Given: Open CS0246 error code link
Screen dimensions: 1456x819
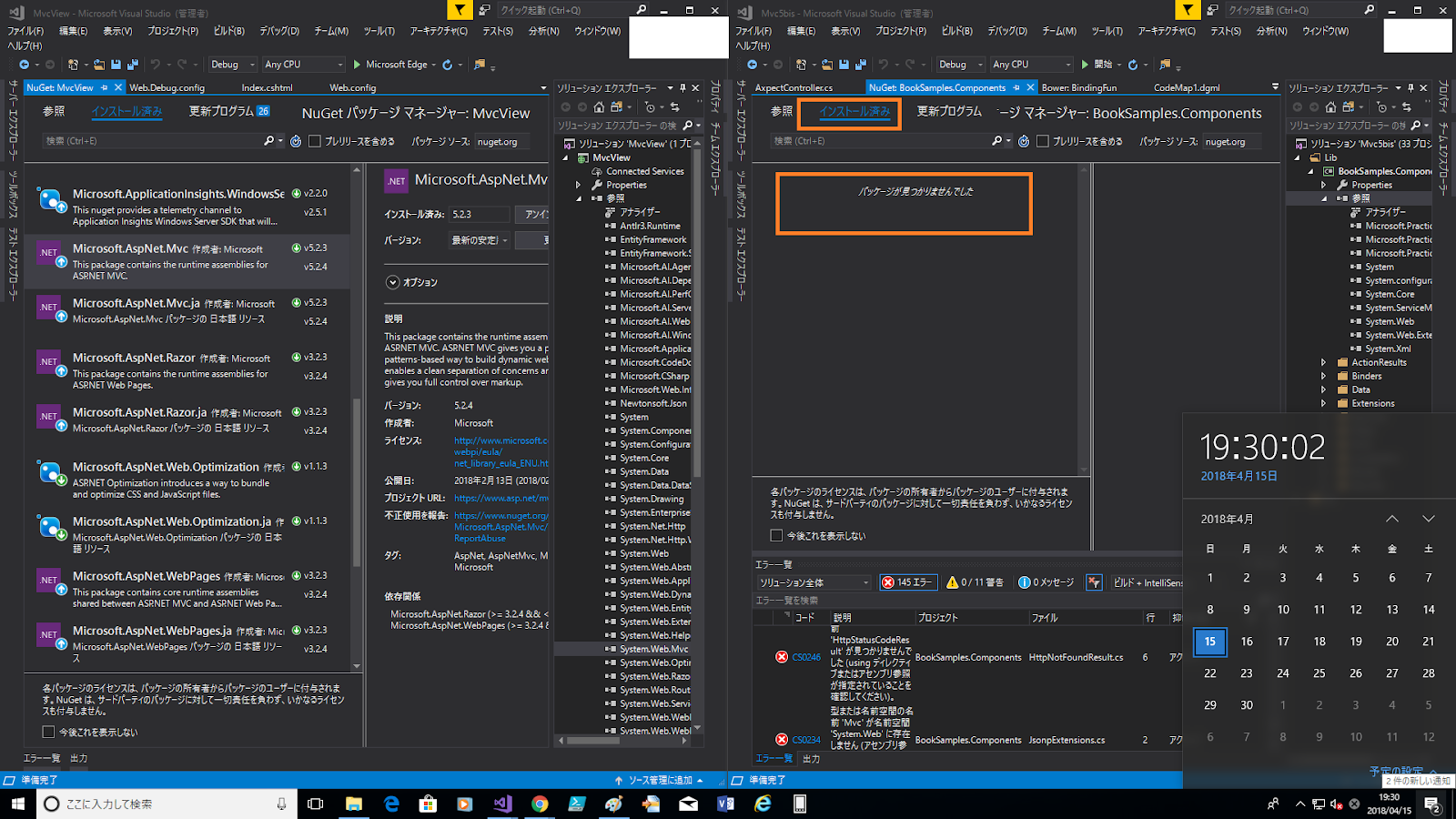Looking at the screenshot, I should coord(806,657).
